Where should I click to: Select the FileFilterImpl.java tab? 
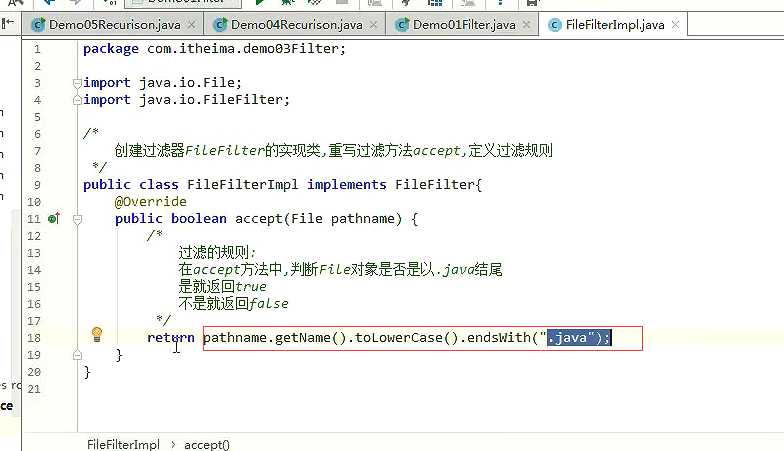[615, 24]
